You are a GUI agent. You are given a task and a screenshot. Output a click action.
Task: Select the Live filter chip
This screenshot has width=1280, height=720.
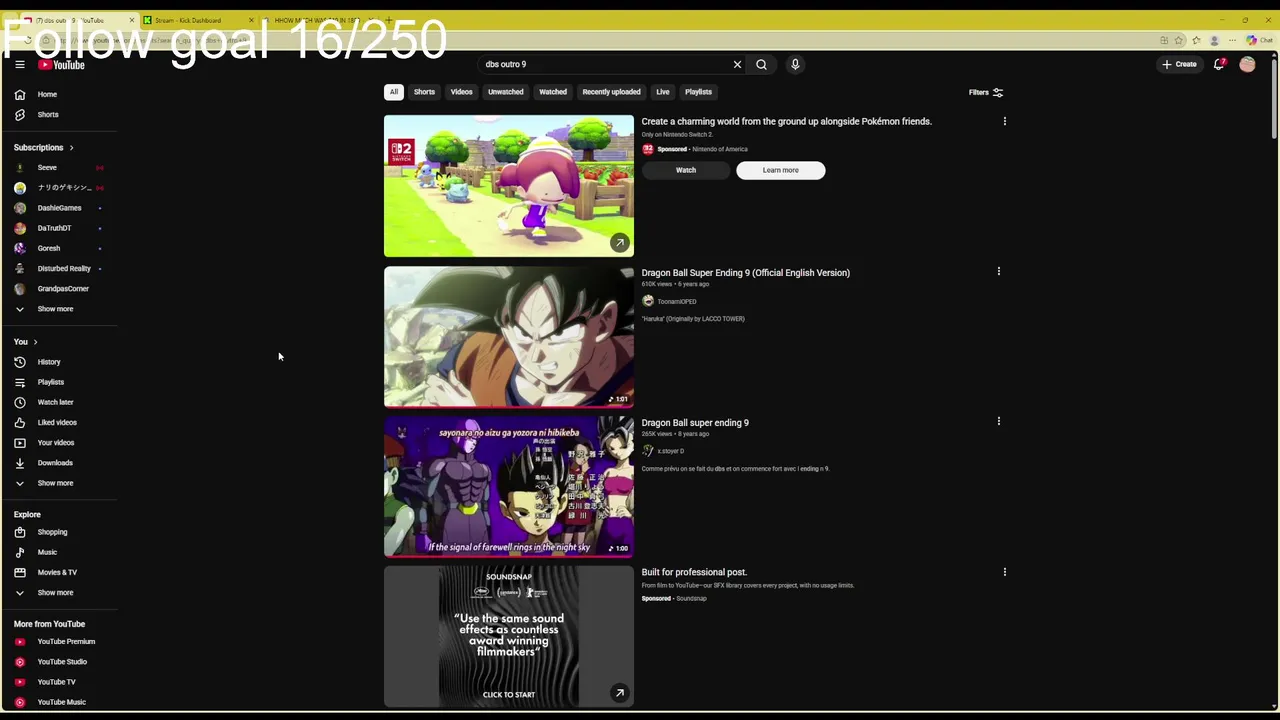[662, 92]
